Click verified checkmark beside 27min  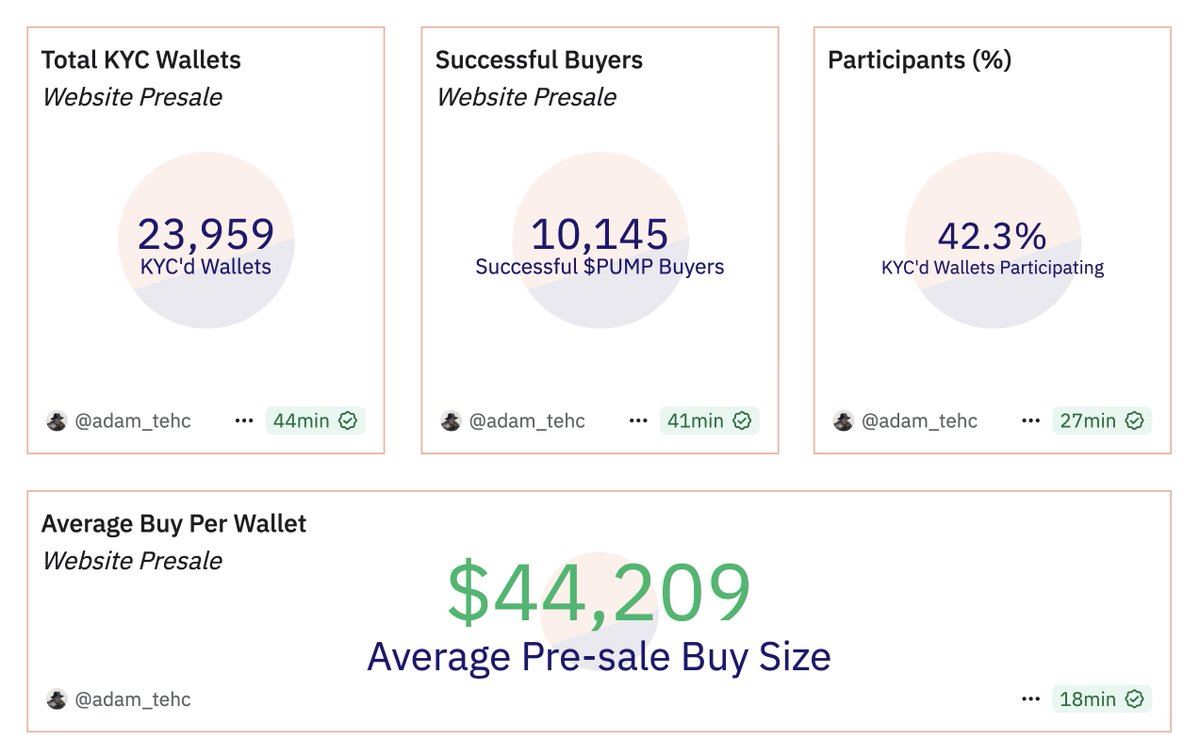pyautogui.click(x=1134, y=421)
